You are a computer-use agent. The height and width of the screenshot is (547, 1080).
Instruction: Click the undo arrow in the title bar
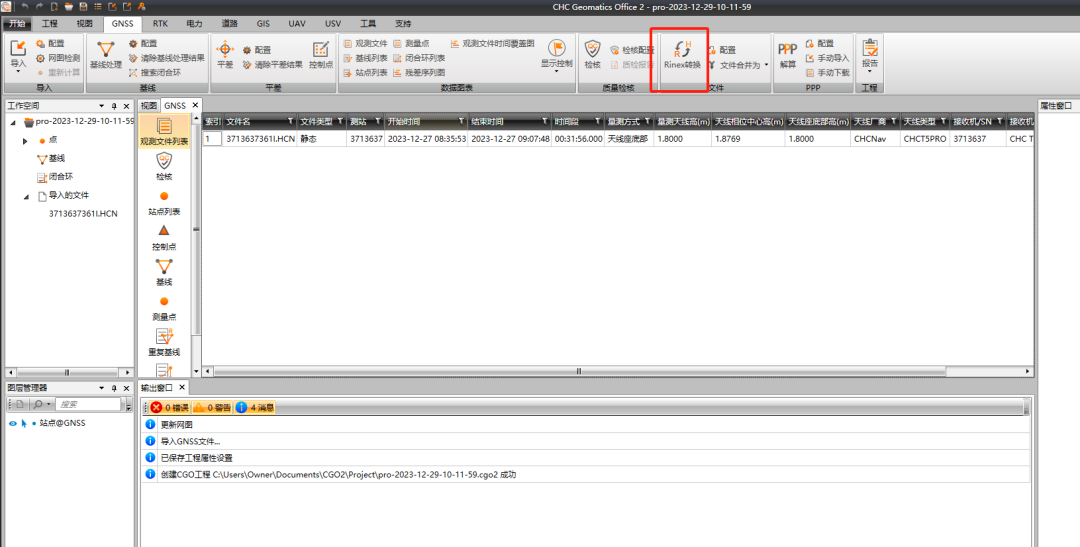coord(25,7)
